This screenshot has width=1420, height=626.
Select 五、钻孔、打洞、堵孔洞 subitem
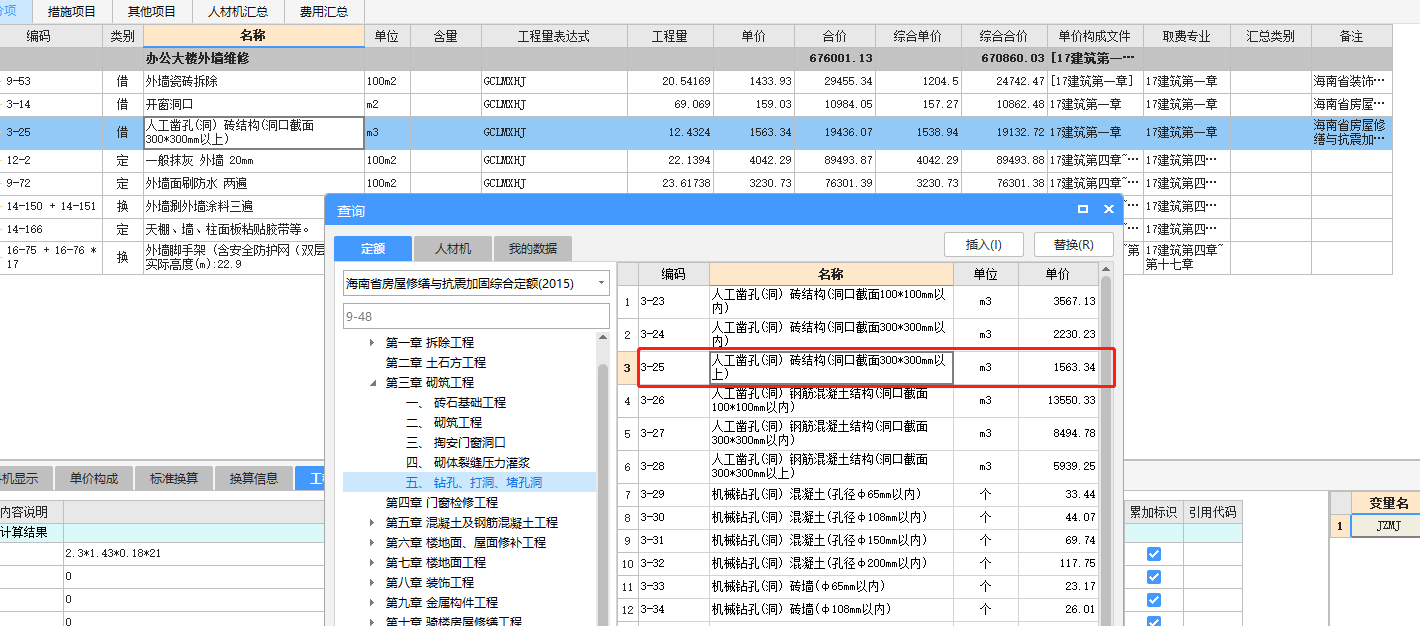[x=474, y=482]
